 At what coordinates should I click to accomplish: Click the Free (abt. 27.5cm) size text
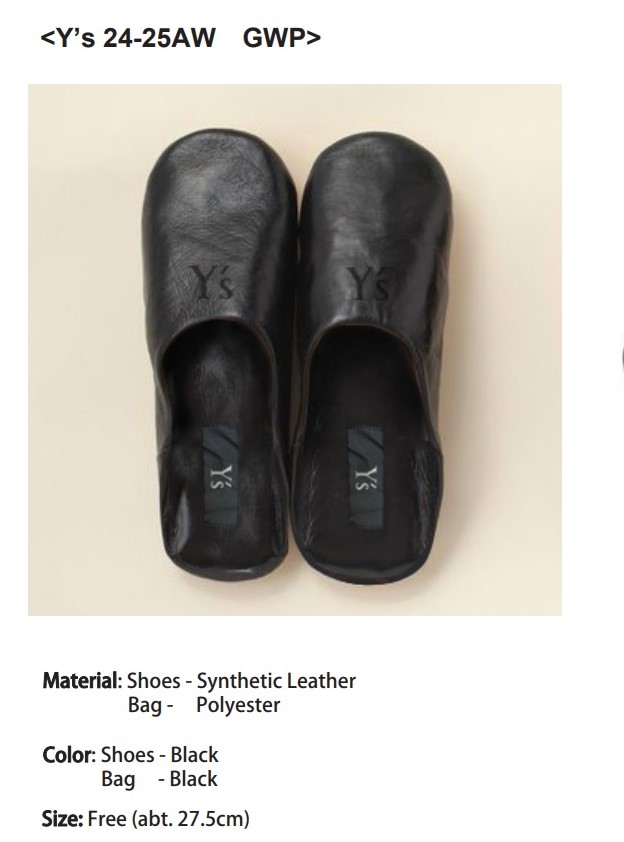[x=169, y=819]
